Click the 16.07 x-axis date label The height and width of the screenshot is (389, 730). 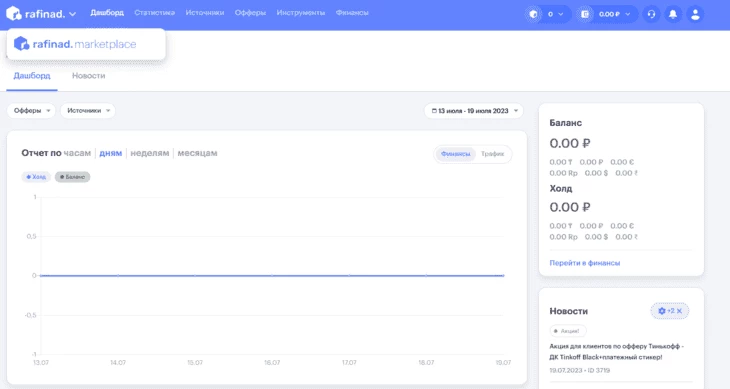pyautogui.click(x=272, y=362)
